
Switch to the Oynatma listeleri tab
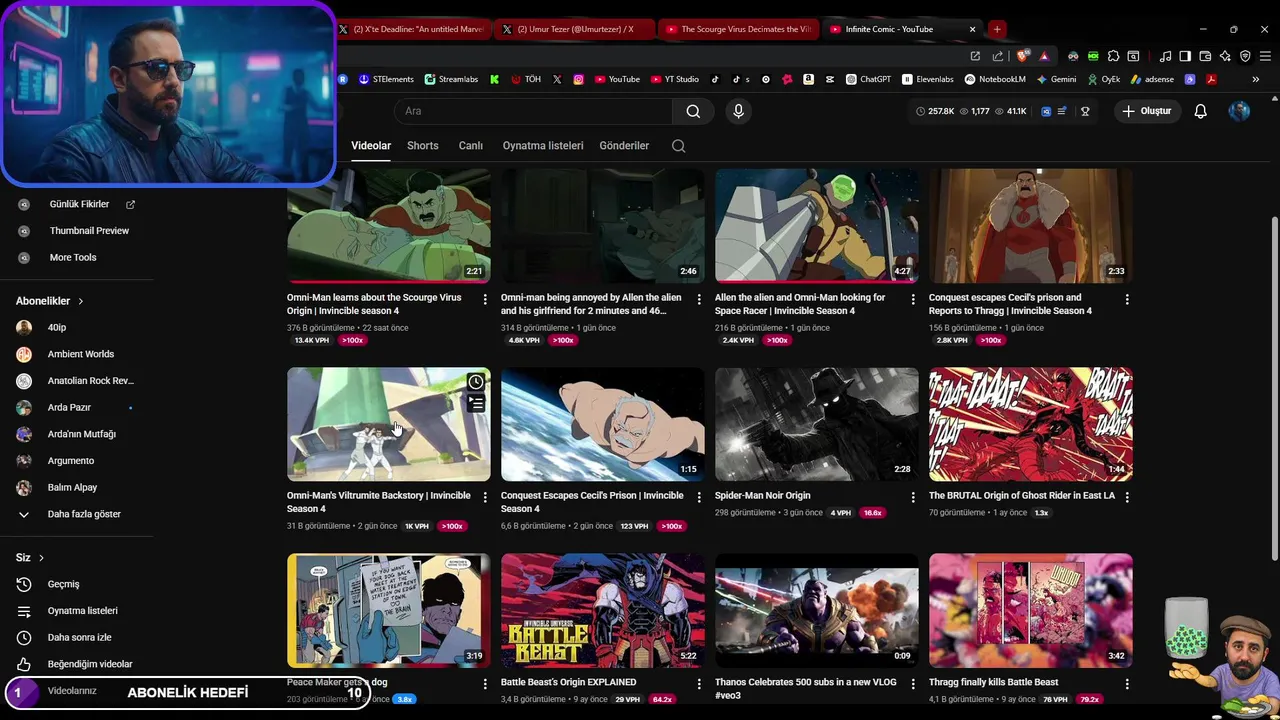pos(543,146)
